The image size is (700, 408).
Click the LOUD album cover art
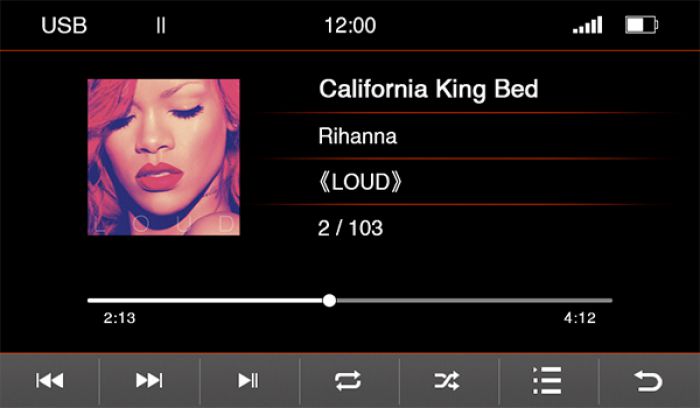tap(163, 157)
